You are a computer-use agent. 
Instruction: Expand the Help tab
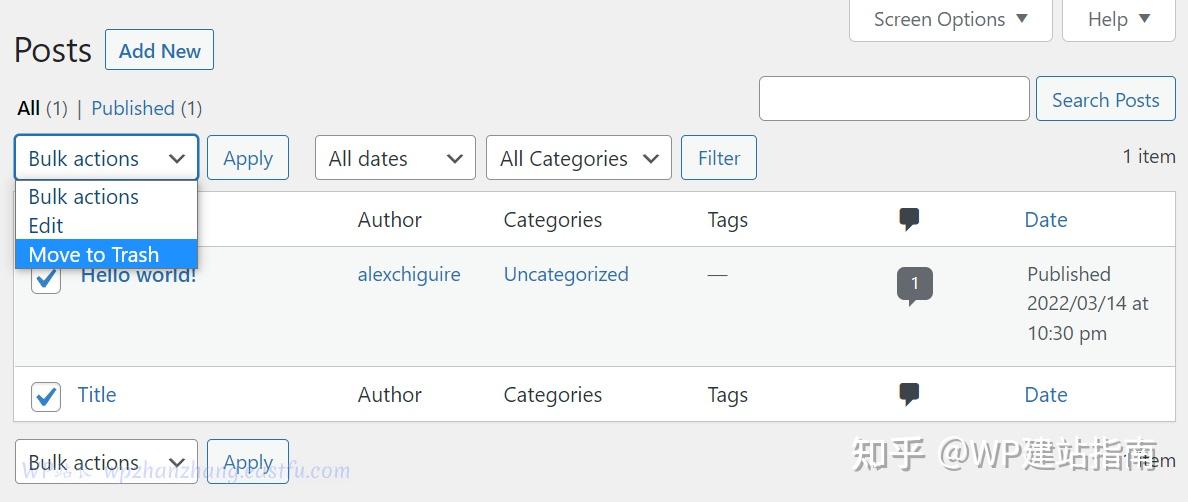pyautogui.click(x=1118, y=19)
